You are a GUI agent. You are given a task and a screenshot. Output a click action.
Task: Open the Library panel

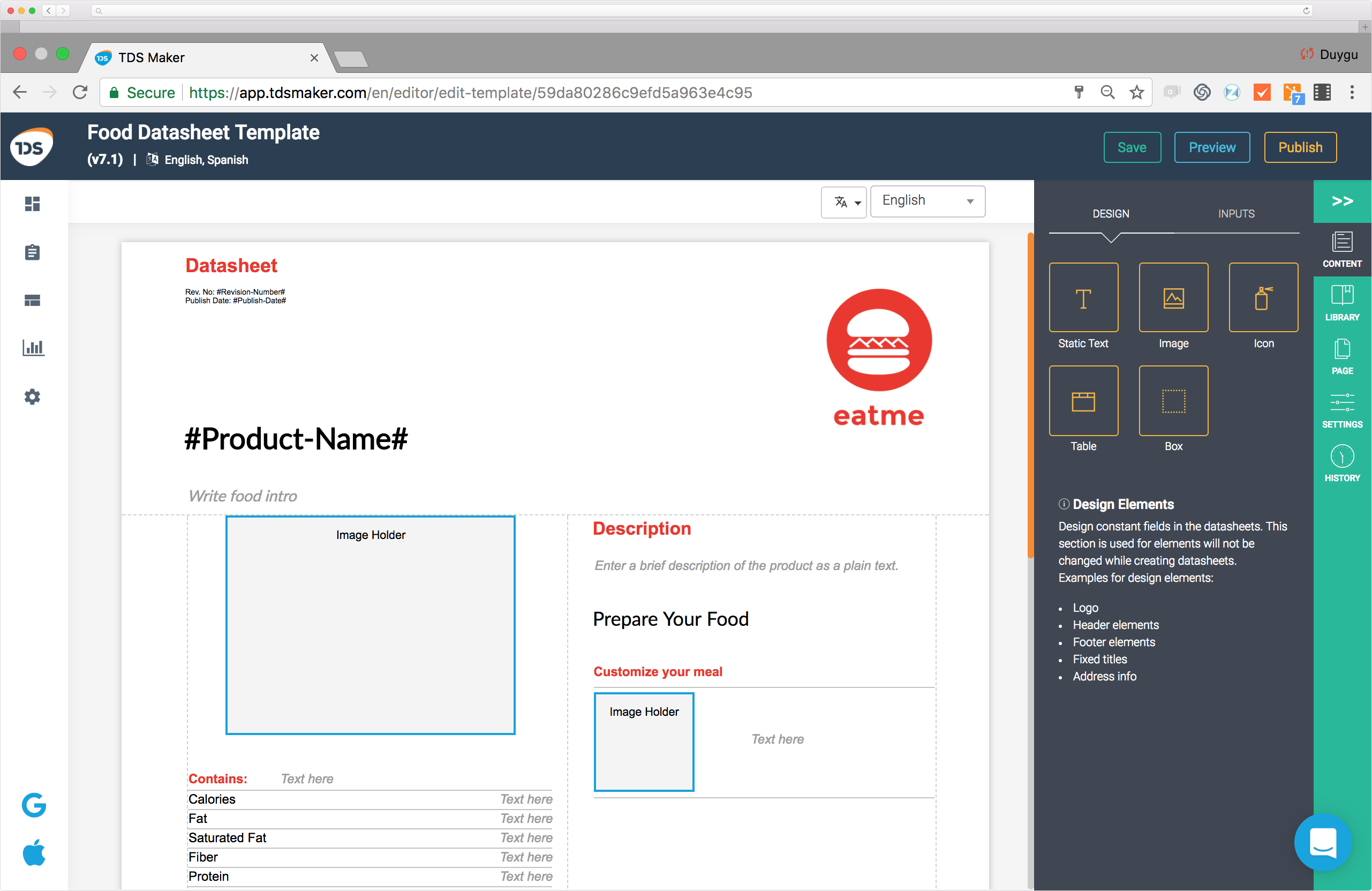[x=1341, y=303]
